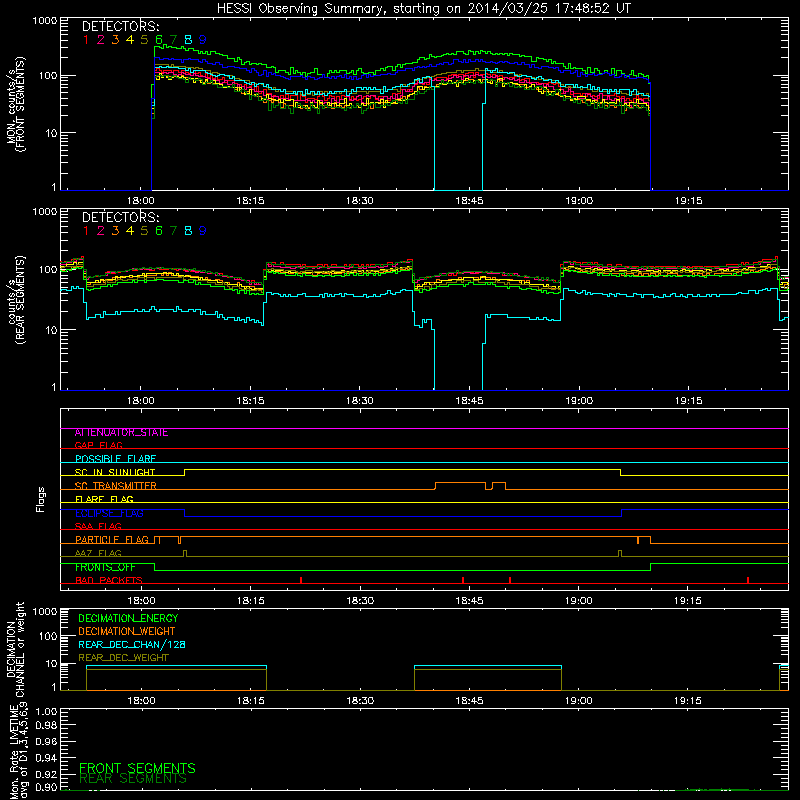Click 19:15 tick label under decimation plot
The width and height of the screenshot is (800, 800).
[x=688, y=701]
